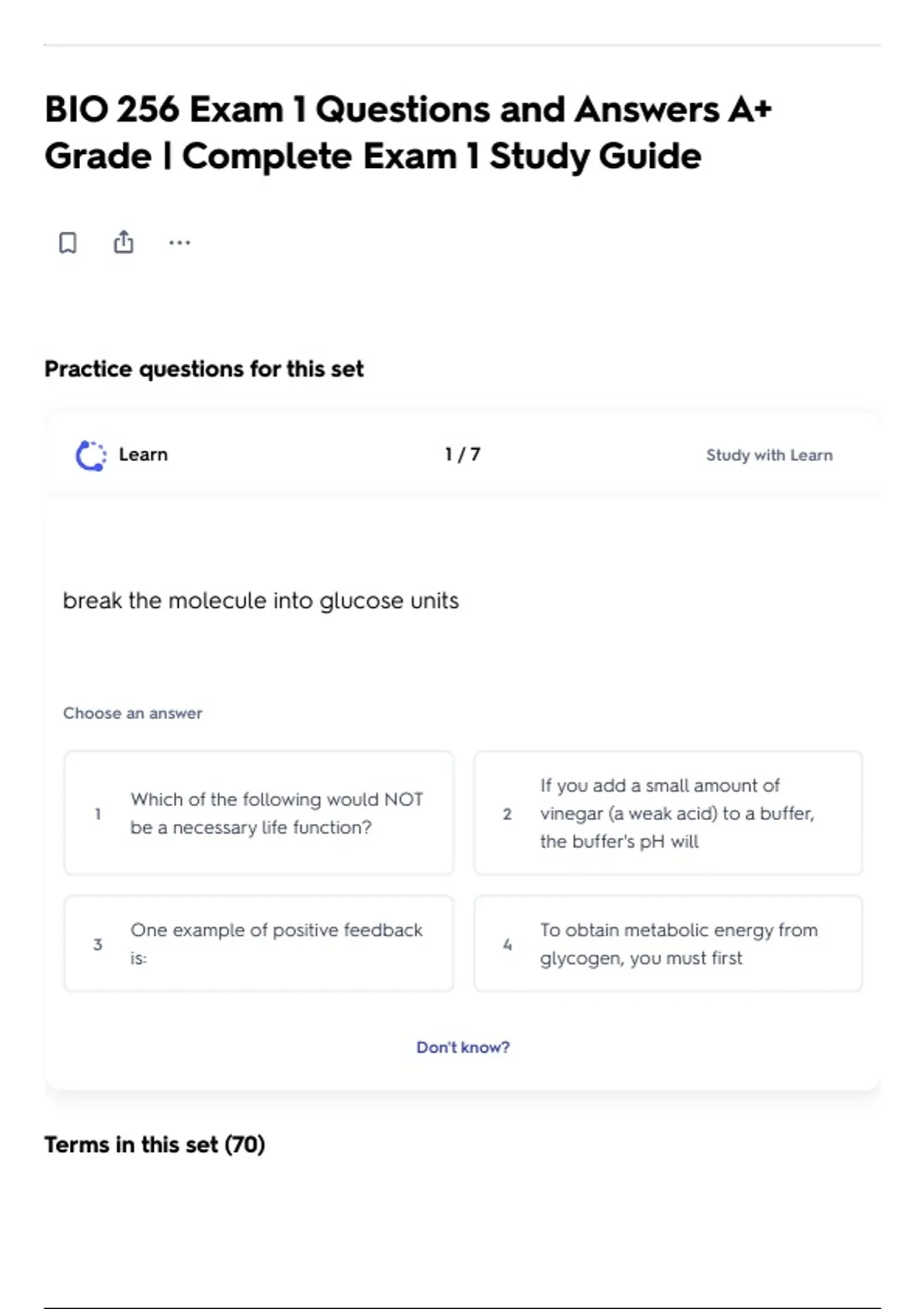Choose 'One example of positive feedback' answer

pyautogui.click(x=259, y=943)
